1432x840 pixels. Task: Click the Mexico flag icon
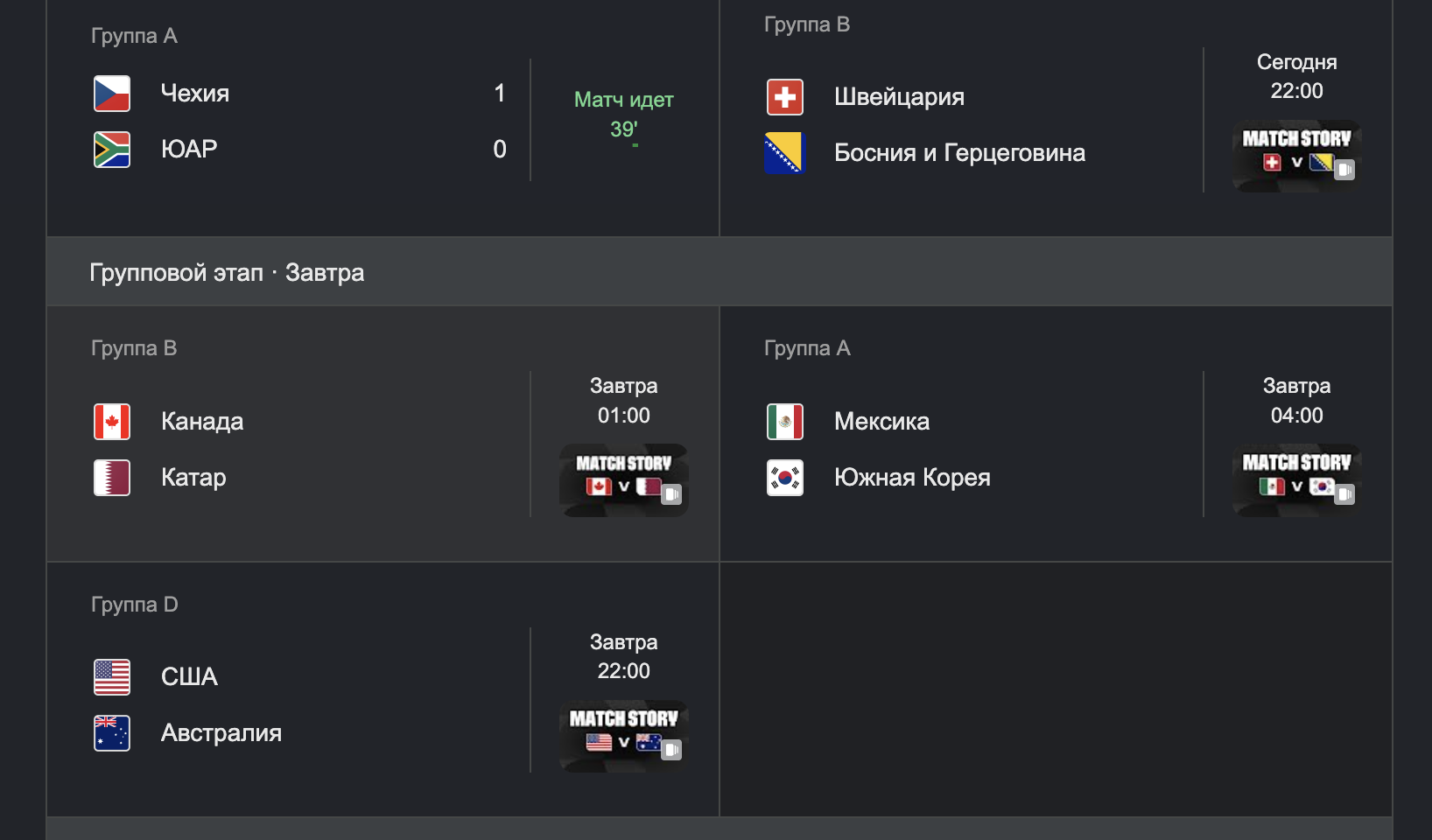pos(785,422)
